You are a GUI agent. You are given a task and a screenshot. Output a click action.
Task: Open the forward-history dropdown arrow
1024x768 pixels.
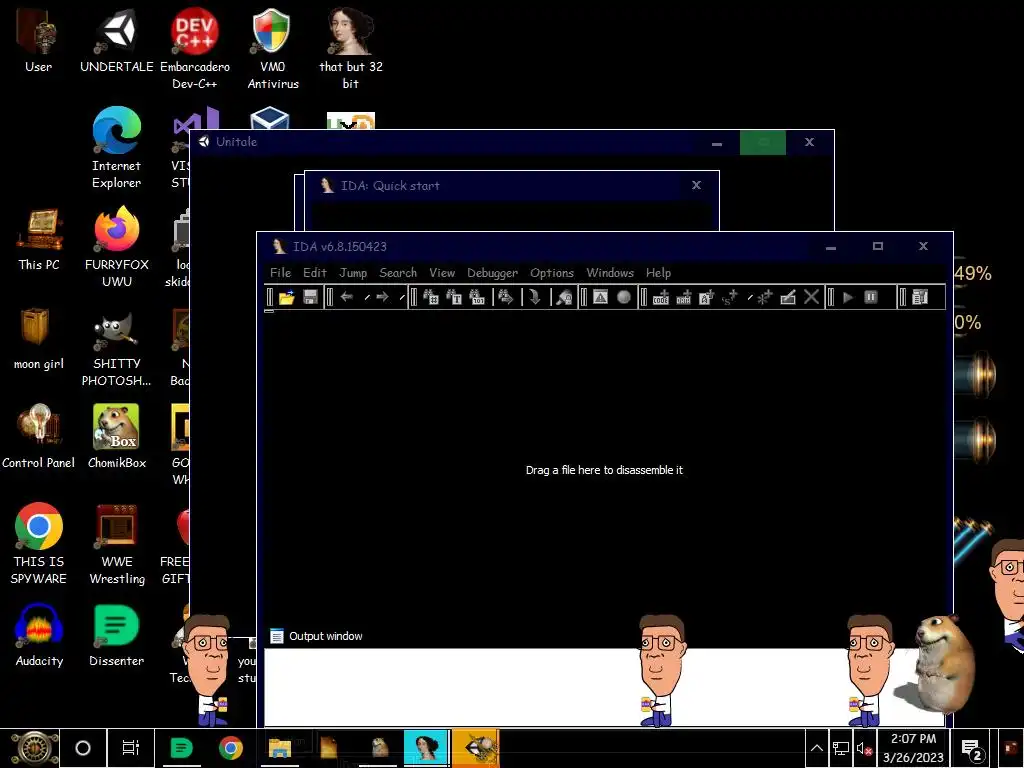click(402, 298)
